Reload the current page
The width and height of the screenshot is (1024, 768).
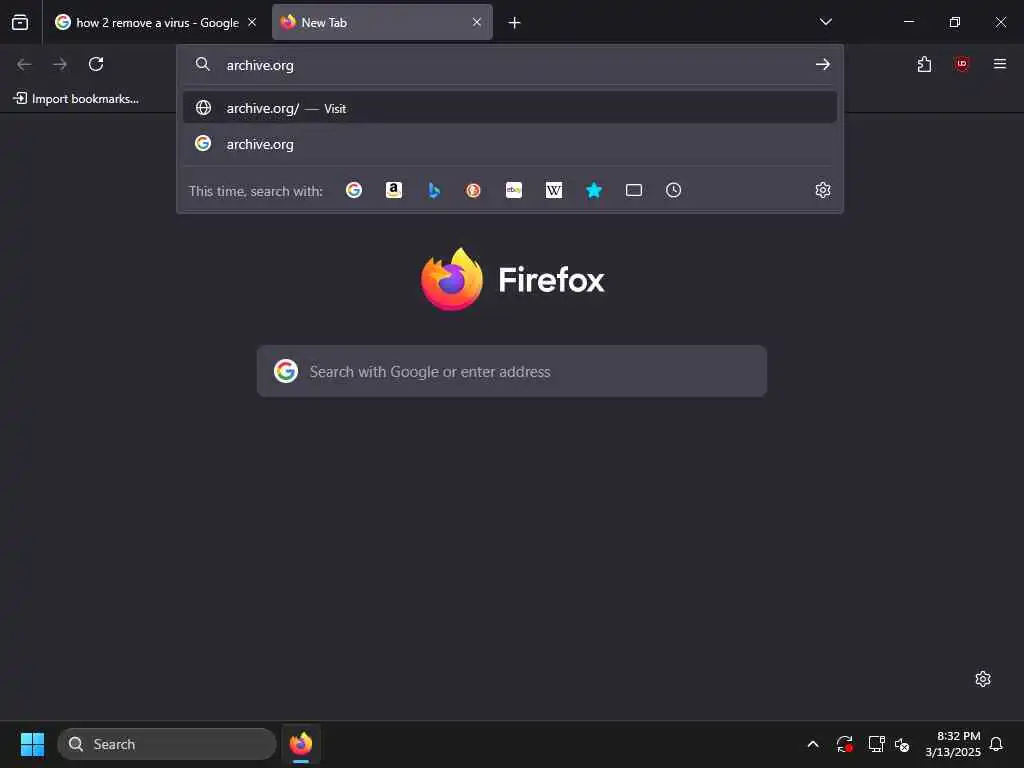coord(96,64)
